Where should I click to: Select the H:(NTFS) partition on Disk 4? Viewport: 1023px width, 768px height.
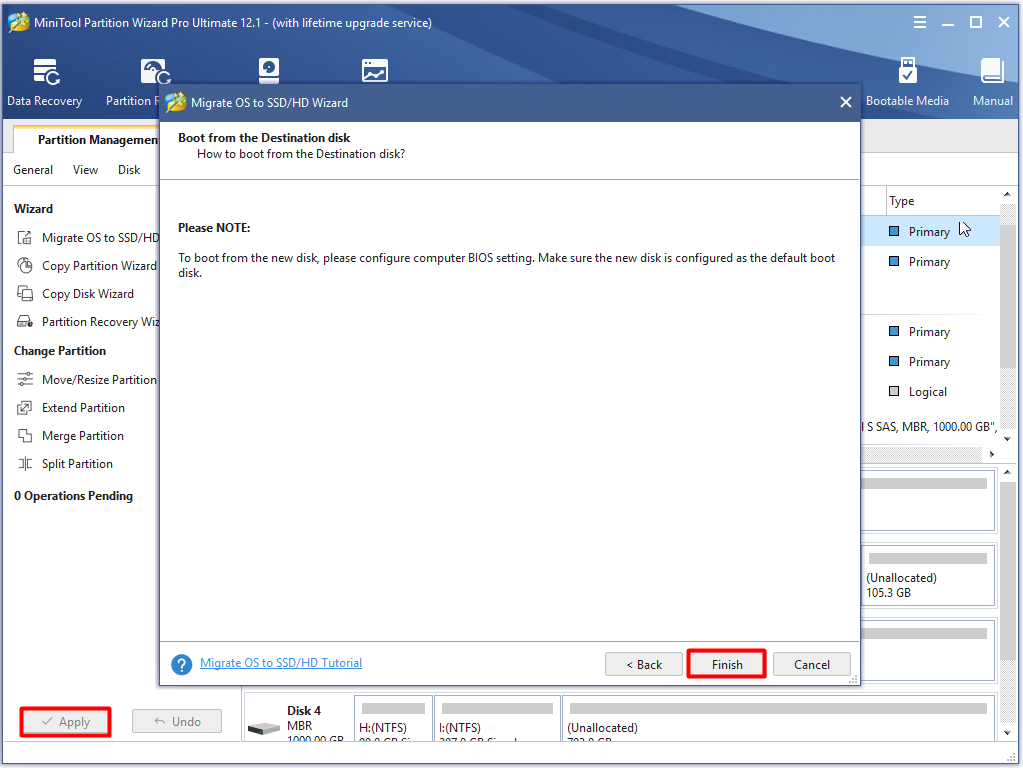pyautogui.click(x=393, y=719)
